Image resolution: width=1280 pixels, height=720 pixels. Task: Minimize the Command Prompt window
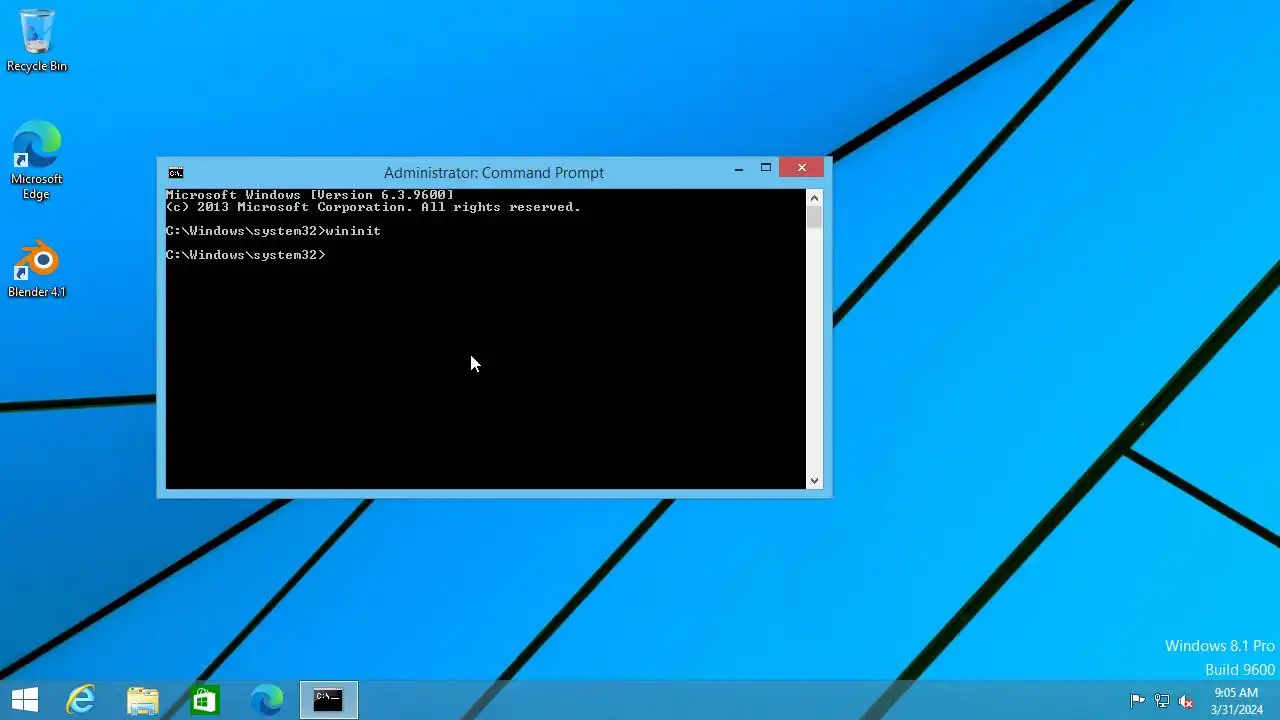pyautogui.click(x=739, y=169)
